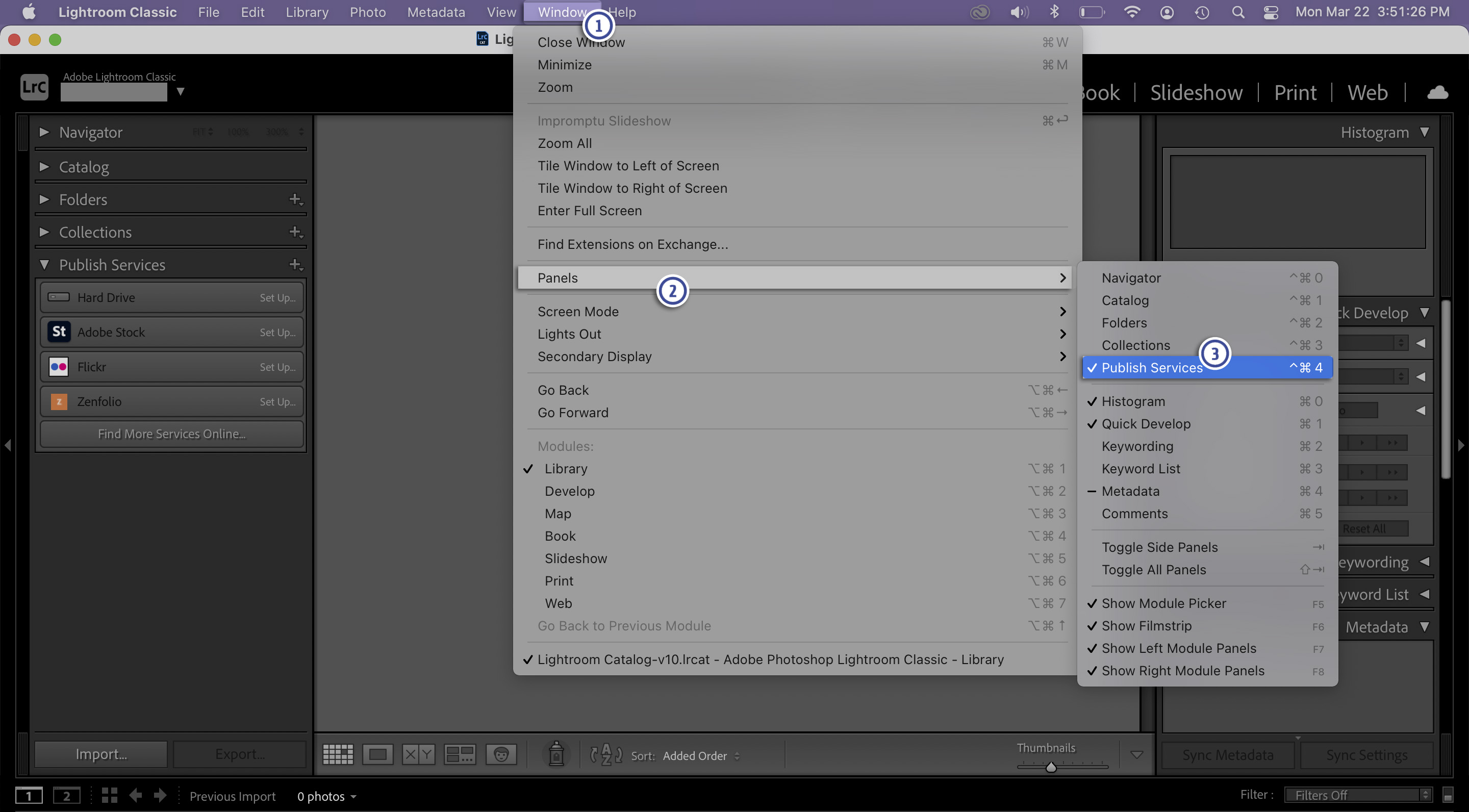Toggle Show Filmstrip option

[x=1207, y=625]
